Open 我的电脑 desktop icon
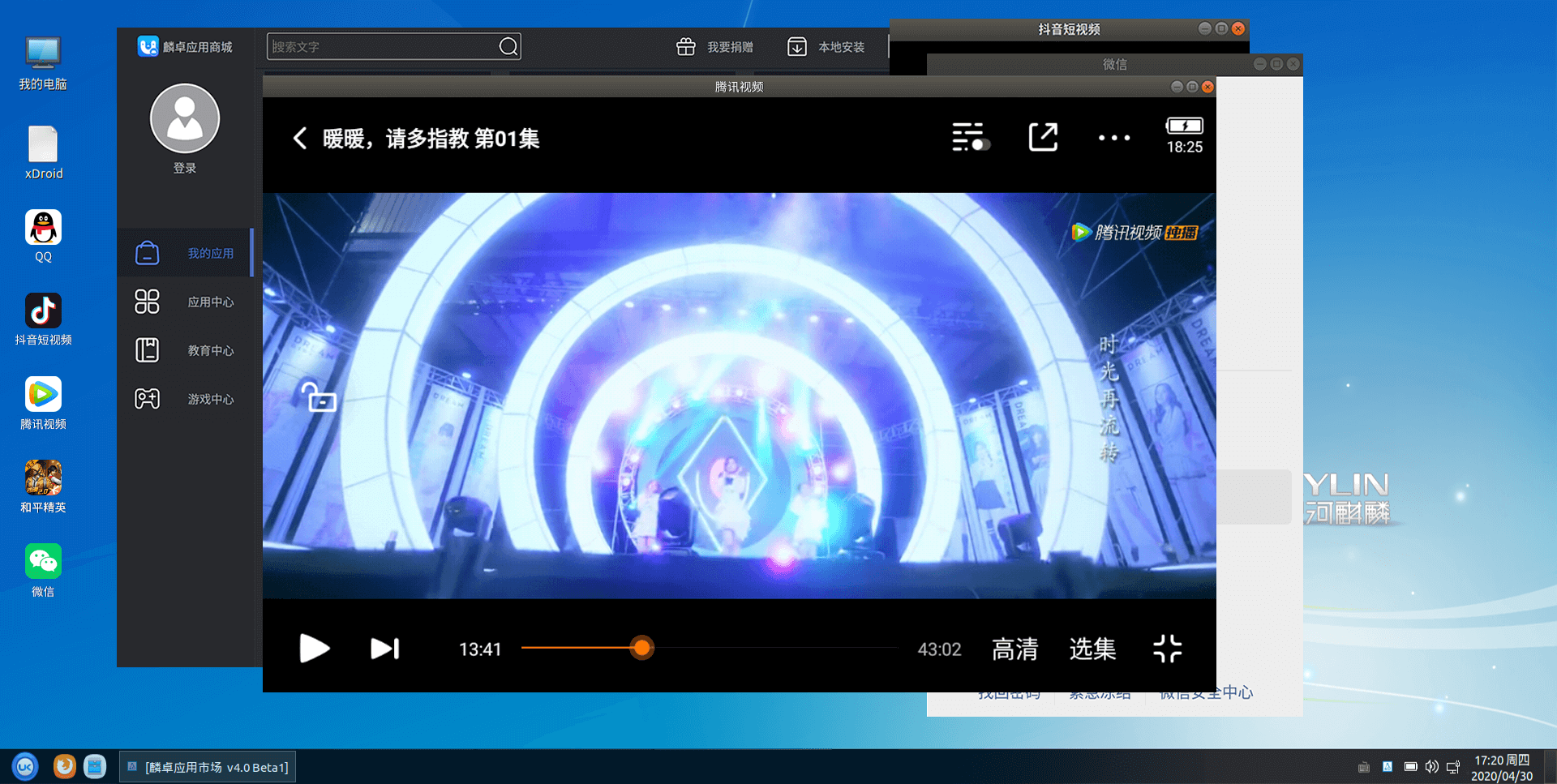Viewport: 1557px width, 784px height. pos(43,63)
